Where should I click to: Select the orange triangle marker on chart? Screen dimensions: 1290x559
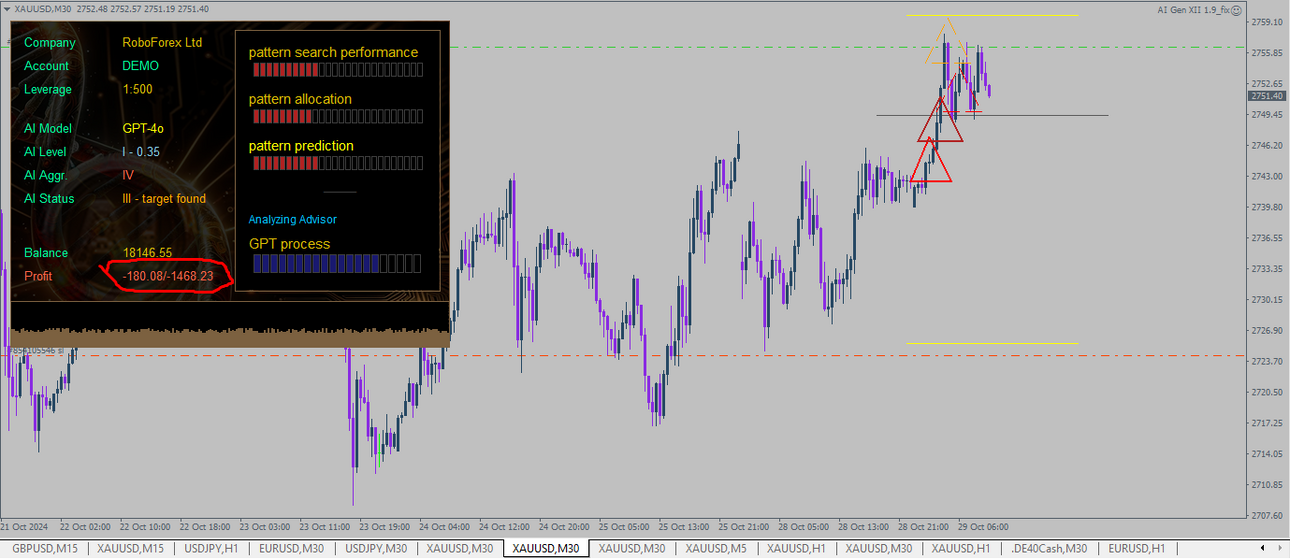pos(946,40)
